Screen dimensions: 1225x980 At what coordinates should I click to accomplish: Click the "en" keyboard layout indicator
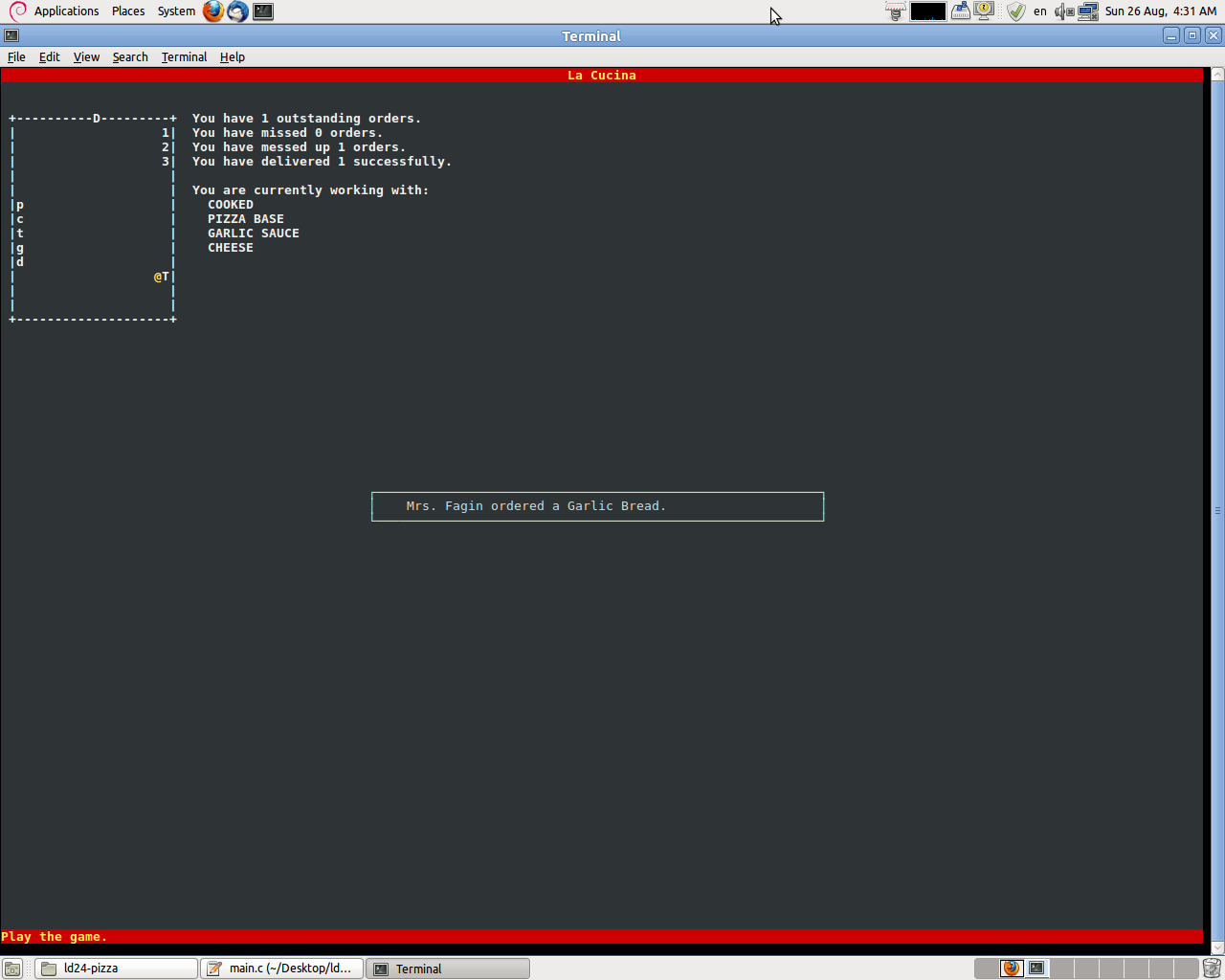tap(1039, 11)
